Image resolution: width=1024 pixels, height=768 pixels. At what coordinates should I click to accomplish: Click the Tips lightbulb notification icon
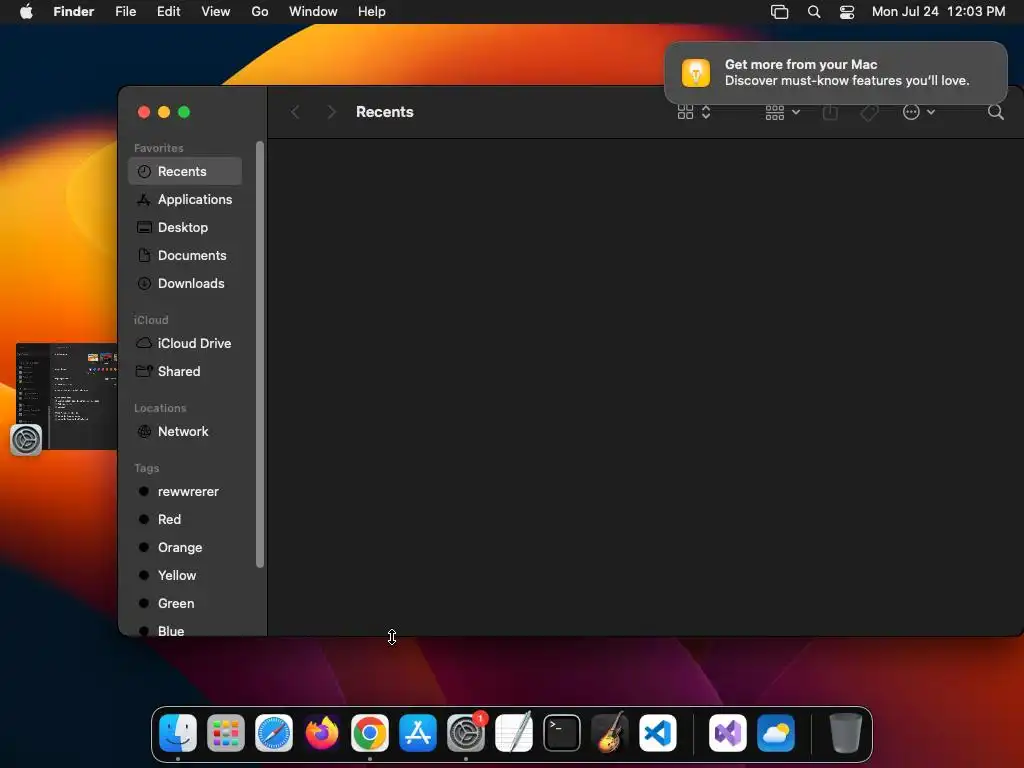coord(696,72)
